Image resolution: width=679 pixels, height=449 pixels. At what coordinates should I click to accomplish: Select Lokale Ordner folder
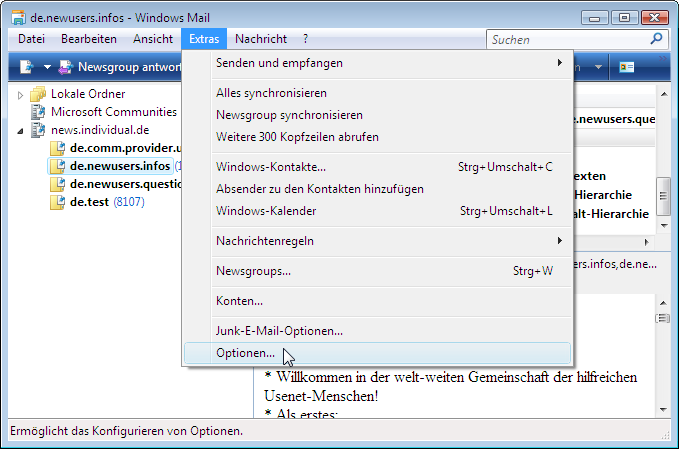pos(88,94)
